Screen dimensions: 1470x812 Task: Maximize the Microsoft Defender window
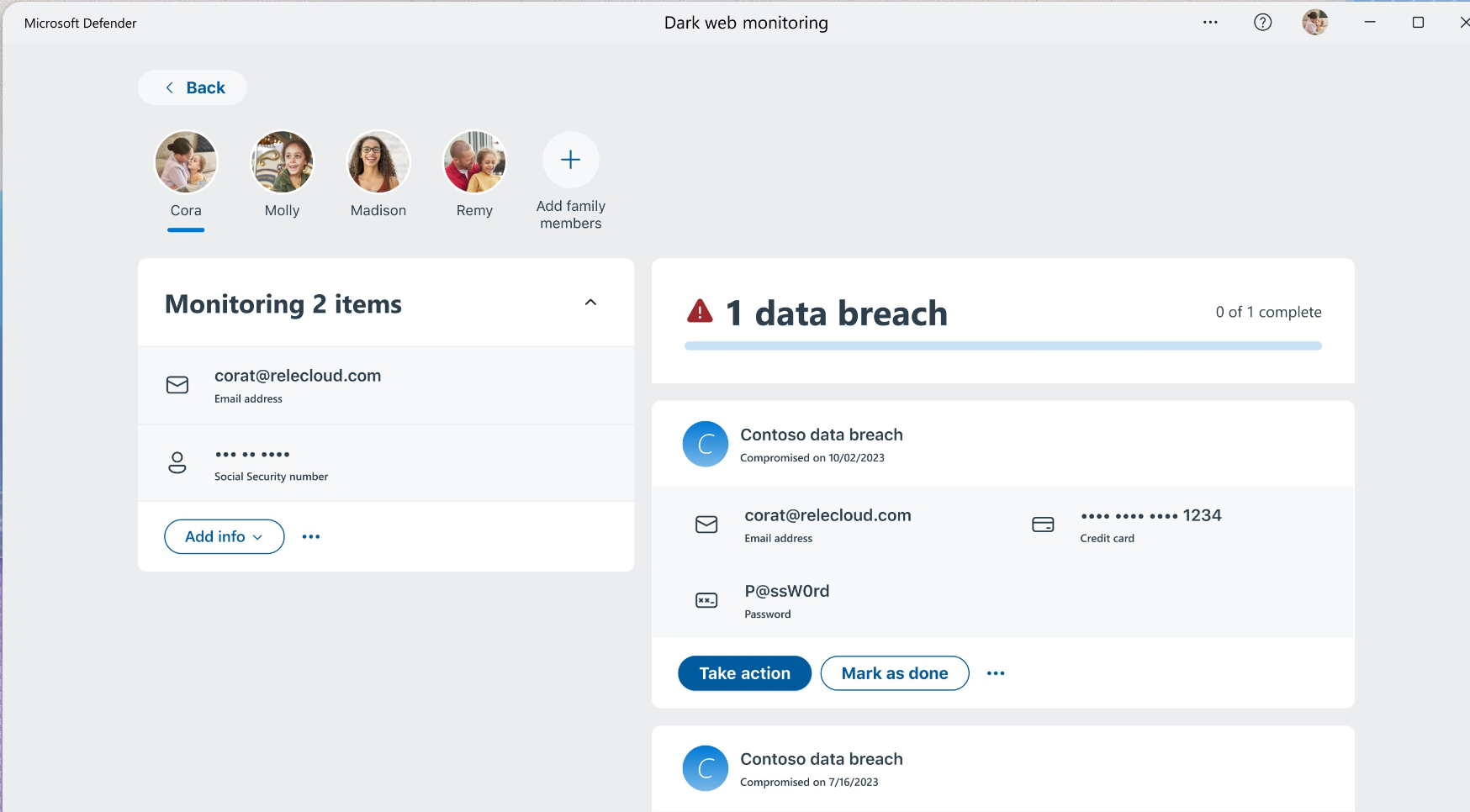click(x=1418, y=23)
